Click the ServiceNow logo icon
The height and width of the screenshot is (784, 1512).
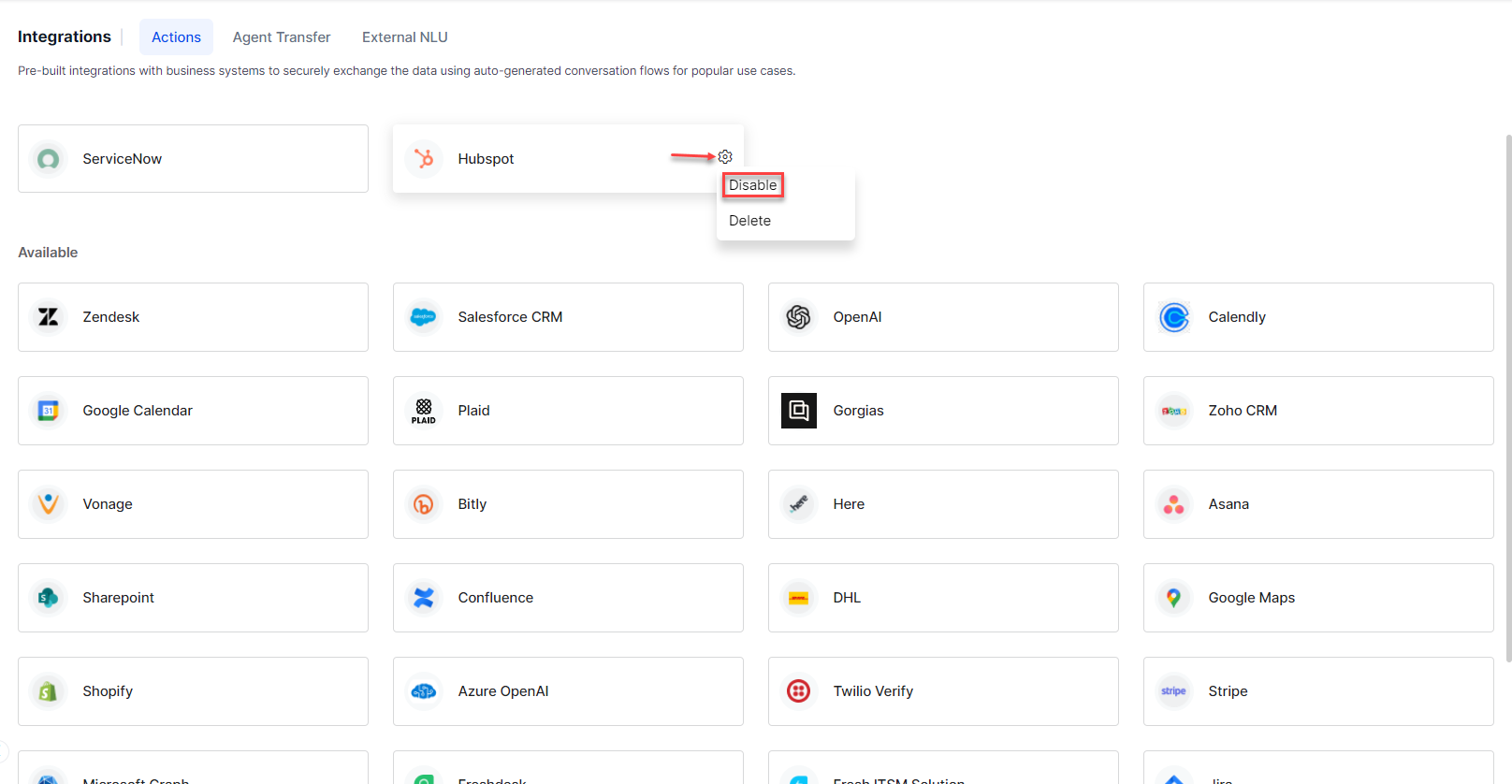(49, 159)
